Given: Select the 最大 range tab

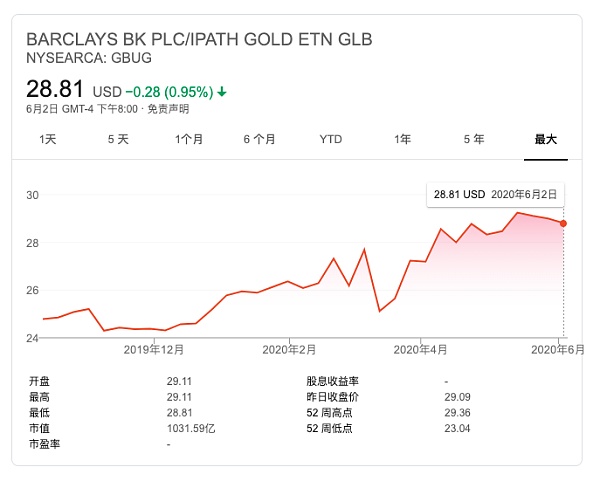Looking at the screenshot, I should coord(545,139).
